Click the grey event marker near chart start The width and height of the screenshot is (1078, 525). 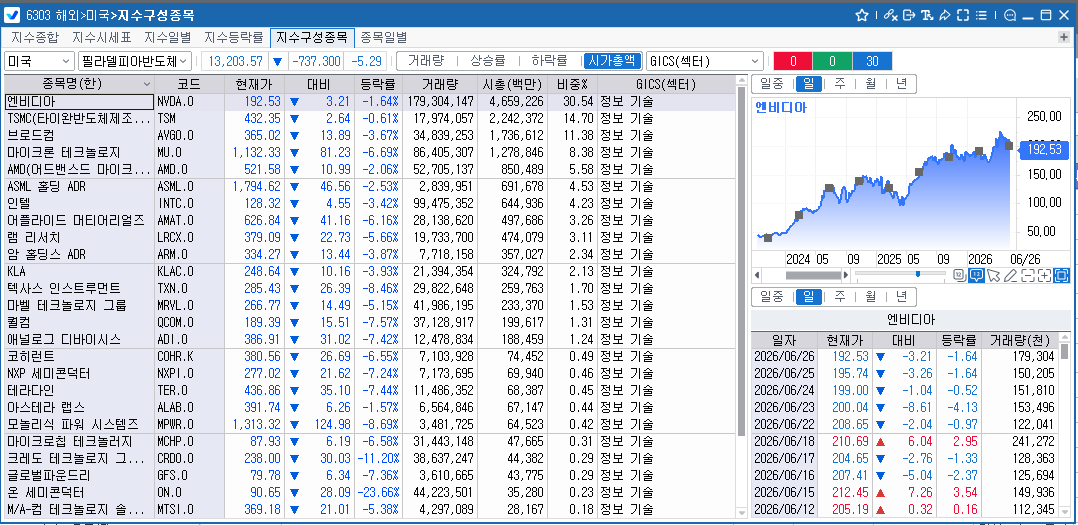click(x=768, y=238)
